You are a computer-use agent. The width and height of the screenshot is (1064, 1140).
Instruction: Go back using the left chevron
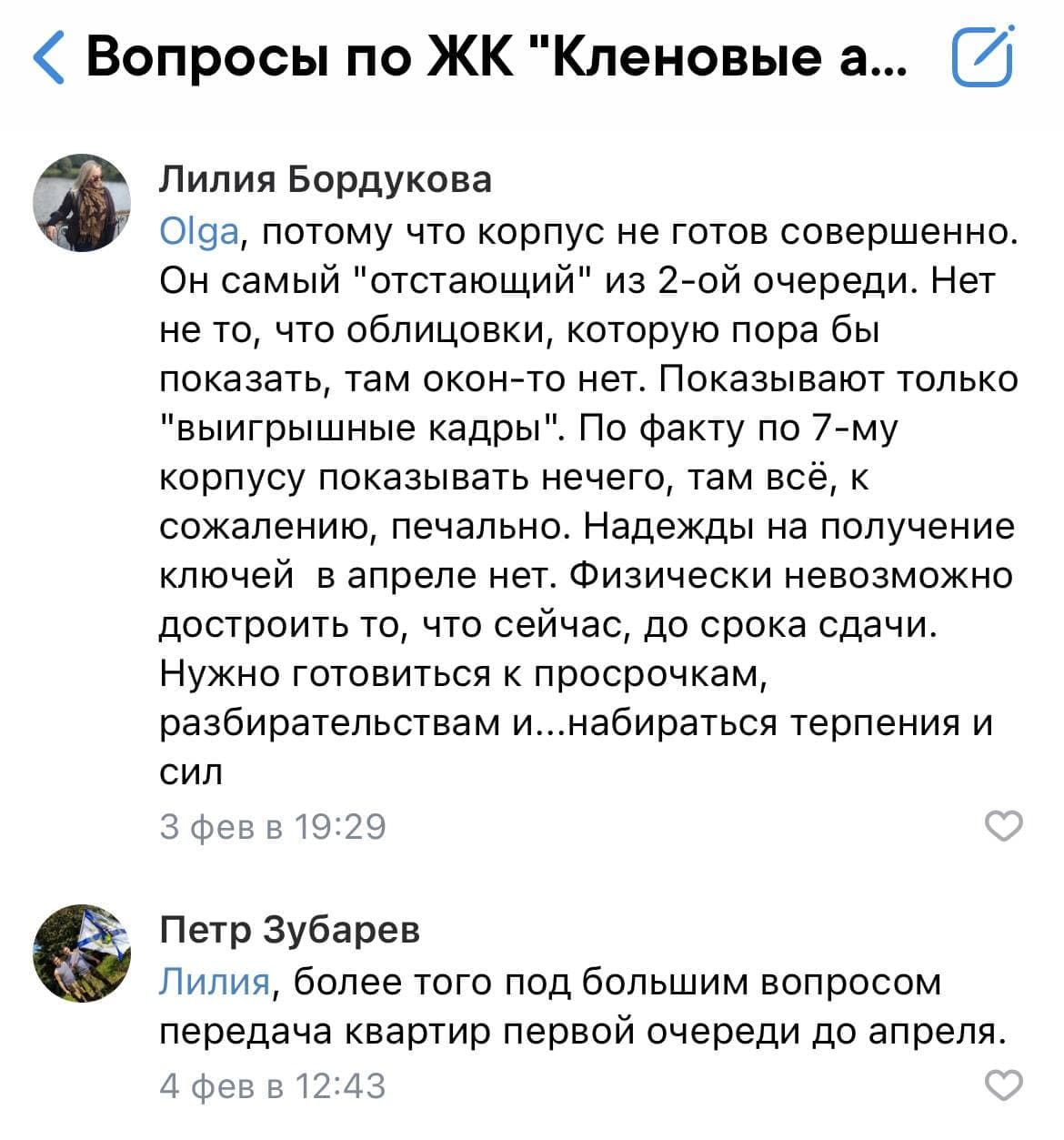coord(49,57)
